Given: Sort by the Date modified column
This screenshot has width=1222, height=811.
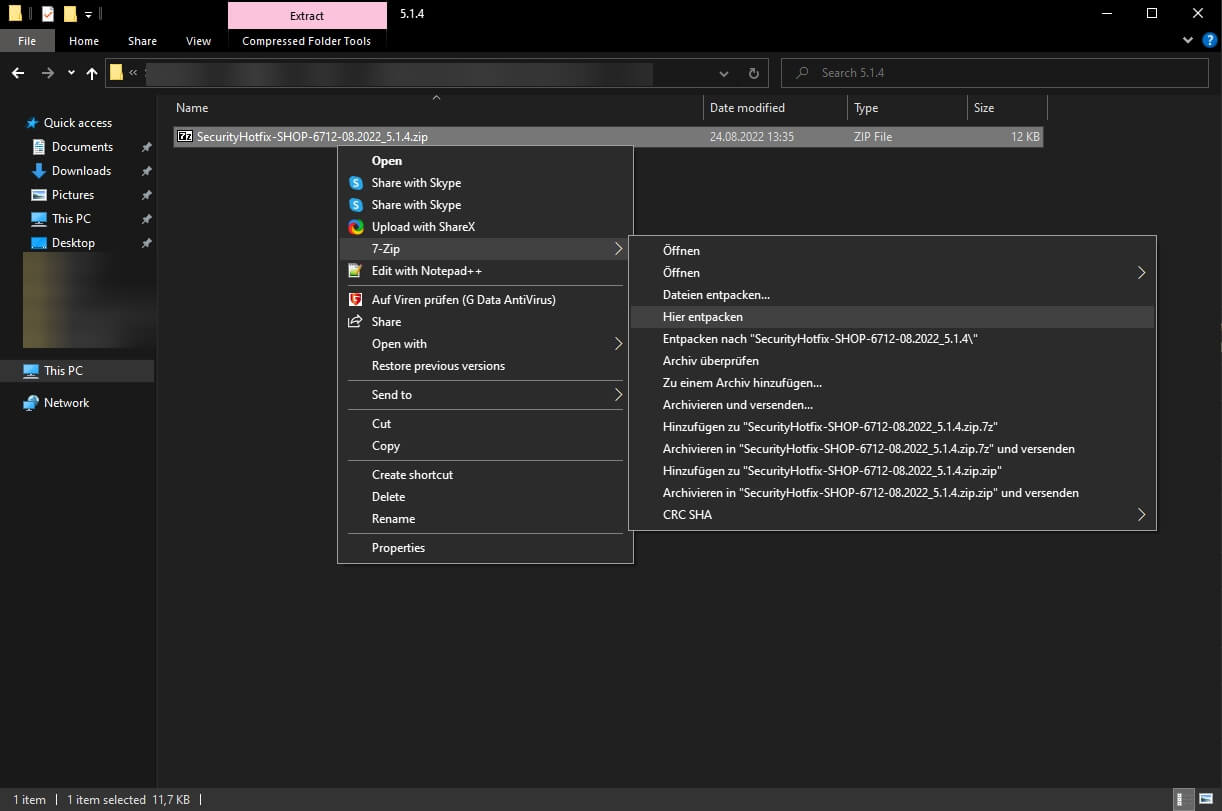Looking at the screenshot, I should click(747, 108).
